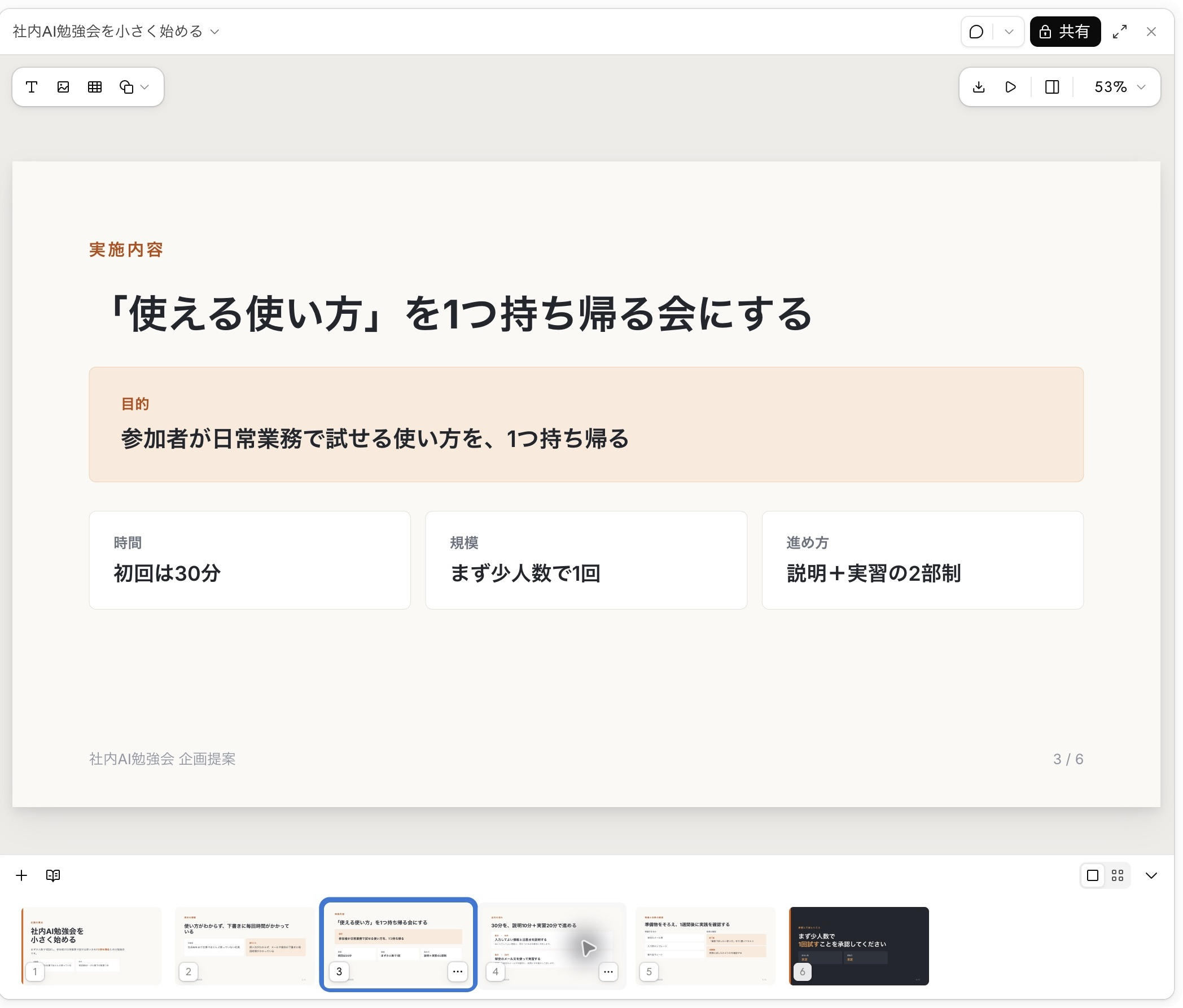Open slide 3 more options menu
Image resolution: width=1183 pixels, height=1008 pixels.
pyautogui.click(x=457, y=971)
